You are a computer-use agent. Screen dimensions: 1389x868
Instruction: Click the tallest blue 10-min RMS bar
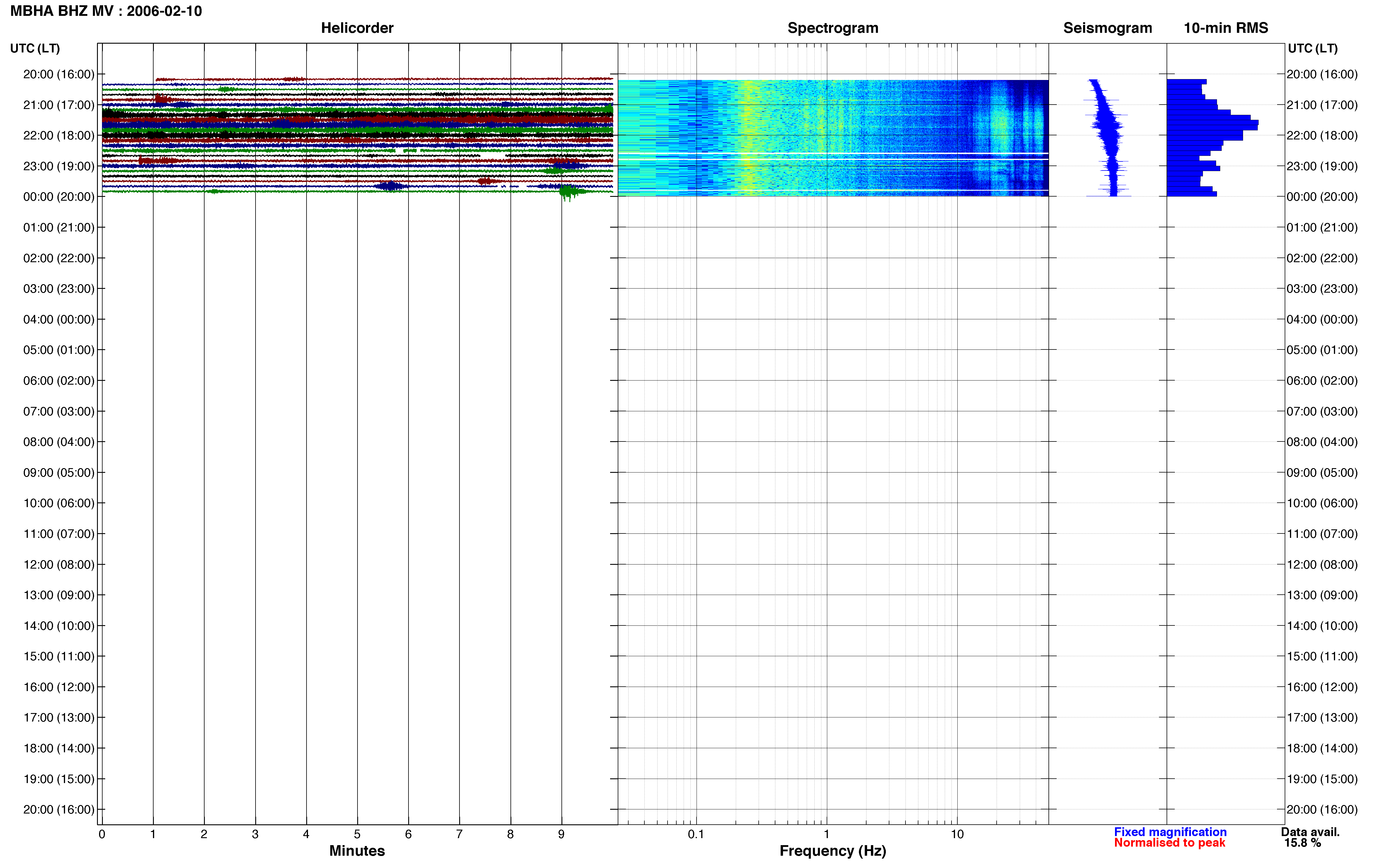[1213, 123]
